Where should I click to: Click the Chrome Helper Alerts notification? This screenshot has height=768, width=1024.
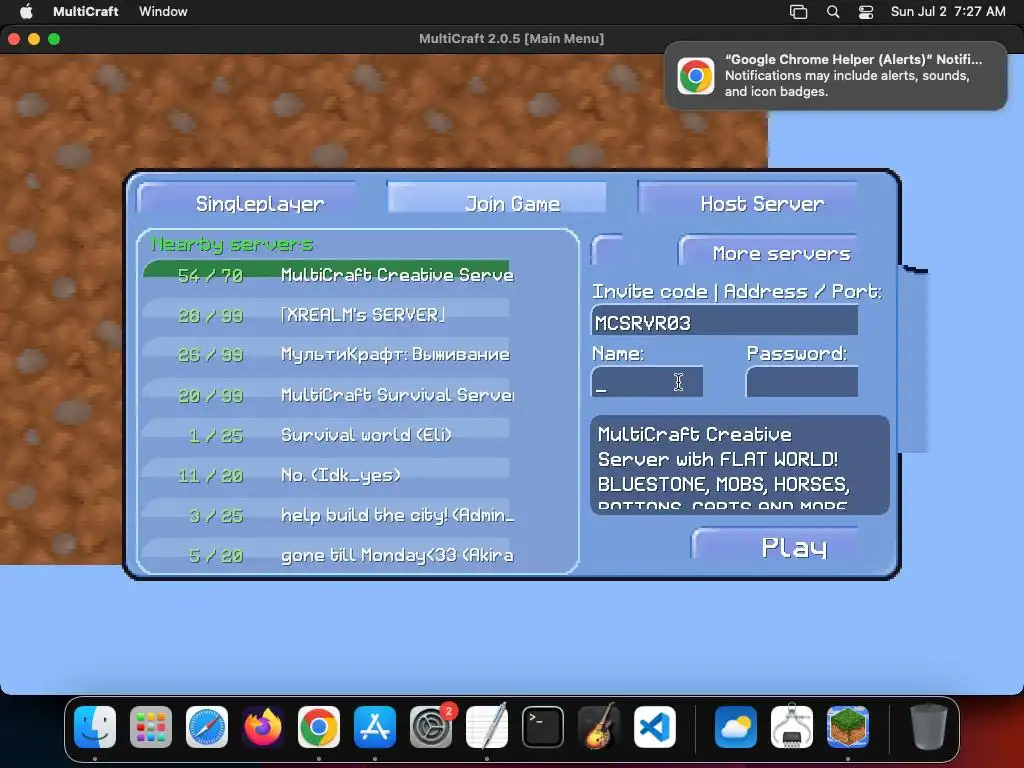pyautogui.click(x=835, y=76)
